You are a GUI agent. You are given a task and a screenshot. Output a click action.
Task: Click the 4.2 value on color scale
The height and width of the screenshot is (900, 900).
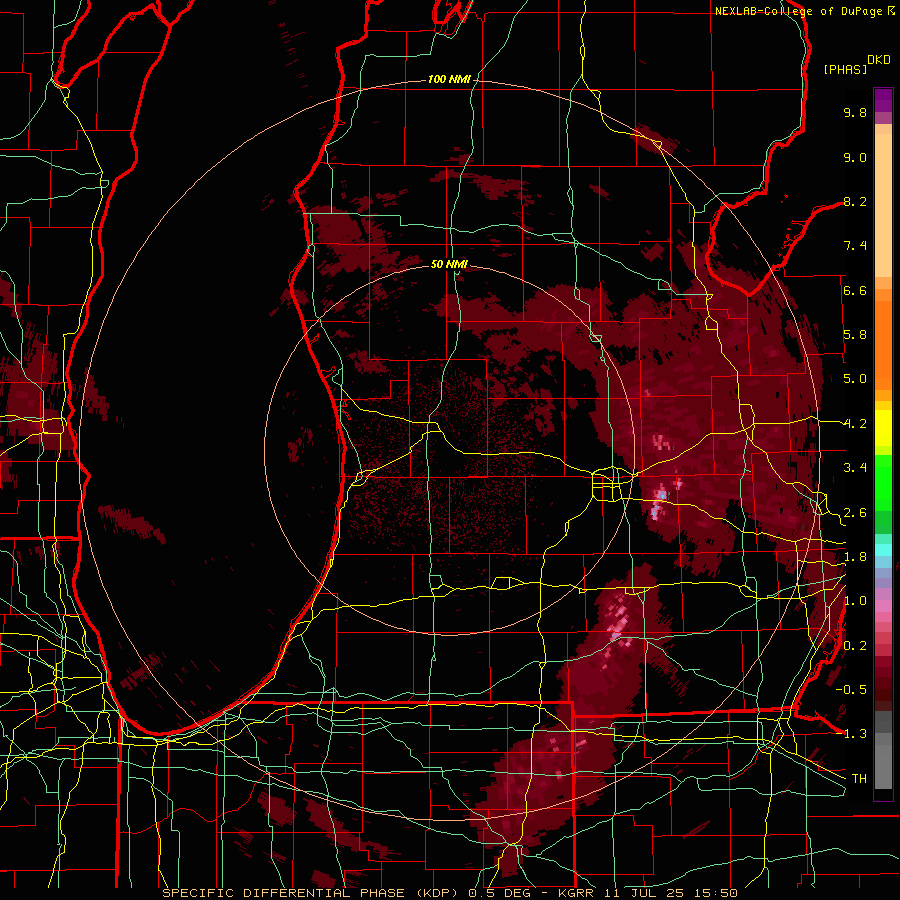pos(855,424)
